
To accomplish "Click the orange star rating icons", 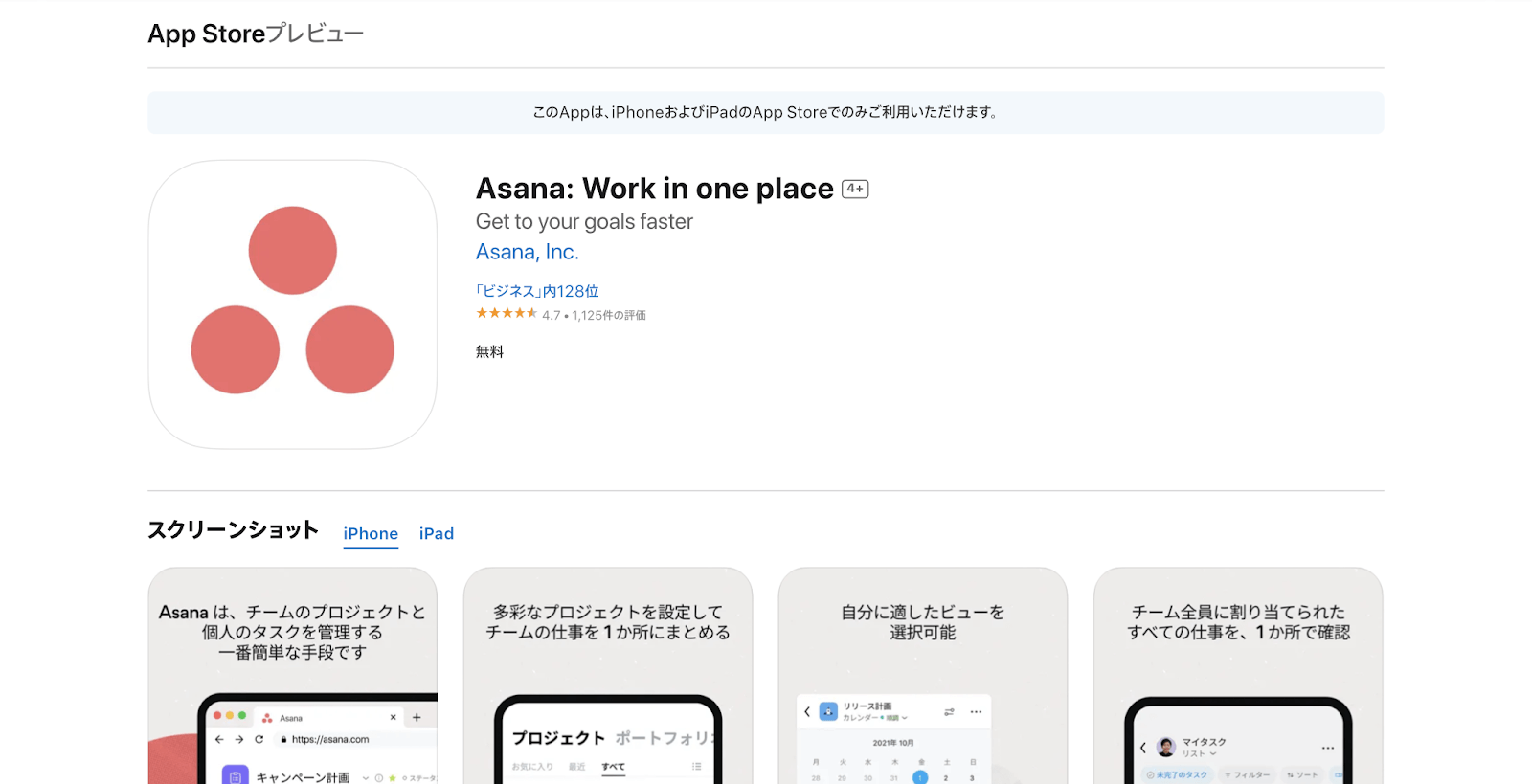I will [x=507, y=313].
